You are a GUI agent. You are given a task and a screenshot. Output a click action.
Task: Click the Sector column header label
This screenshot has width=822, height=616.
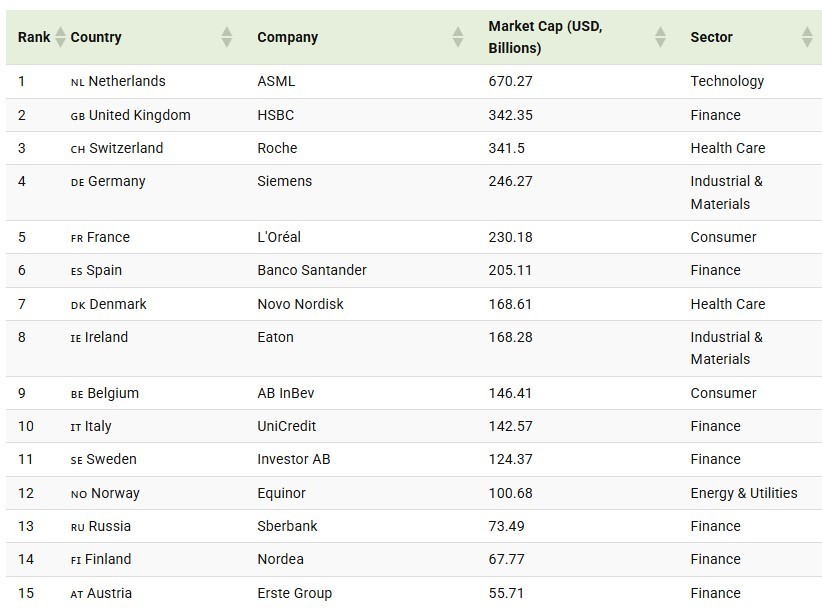click(x=711, y=37)
